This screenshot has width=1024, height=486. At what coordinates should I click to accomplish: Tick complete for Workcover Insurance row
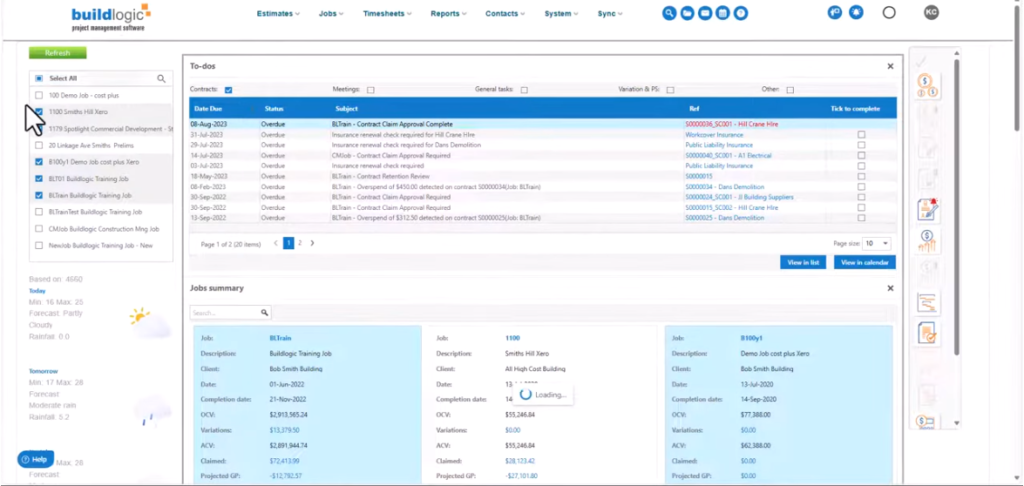[861, 135]
